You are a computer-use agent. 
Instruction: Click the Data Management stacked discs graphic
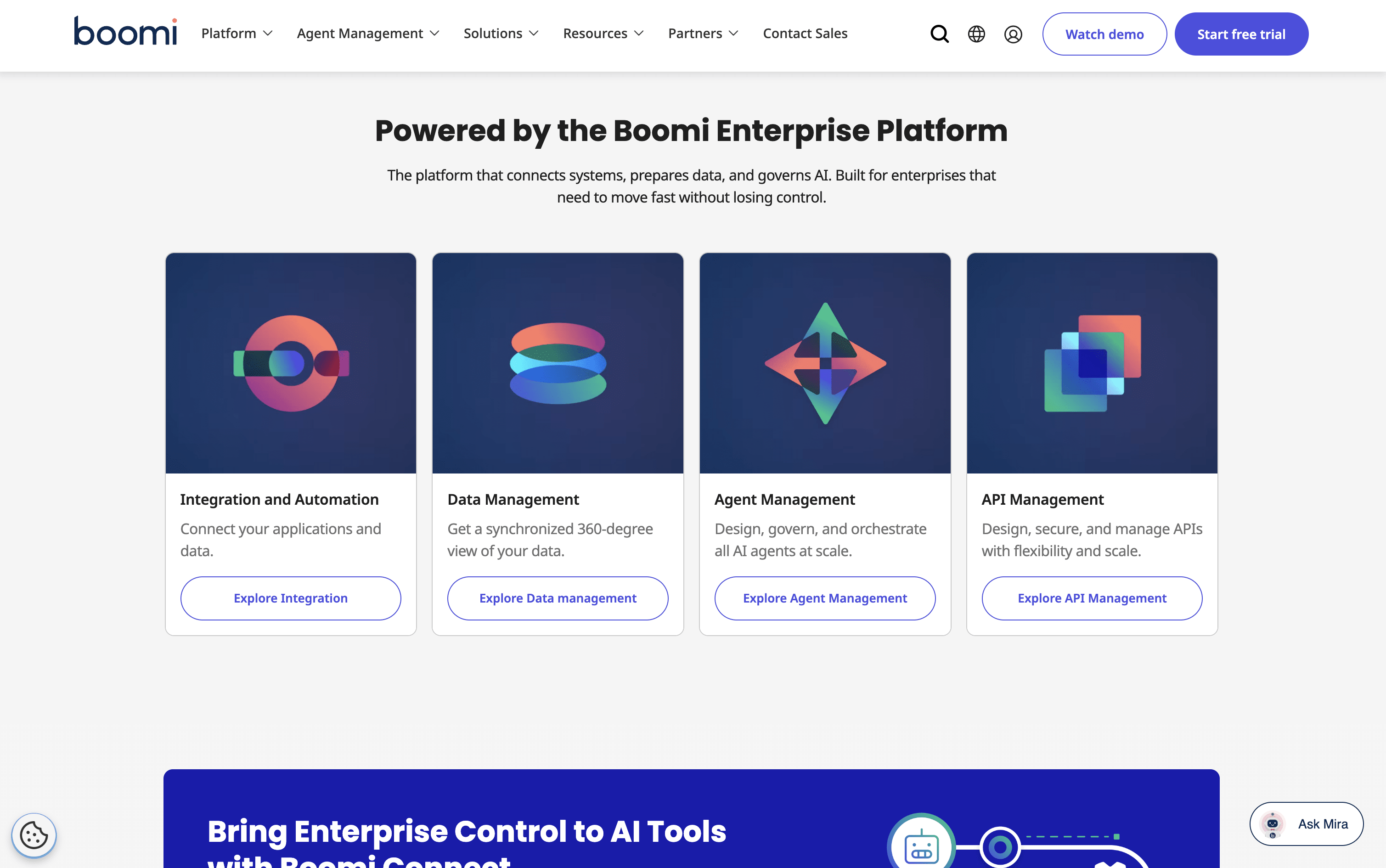point(558,363)
